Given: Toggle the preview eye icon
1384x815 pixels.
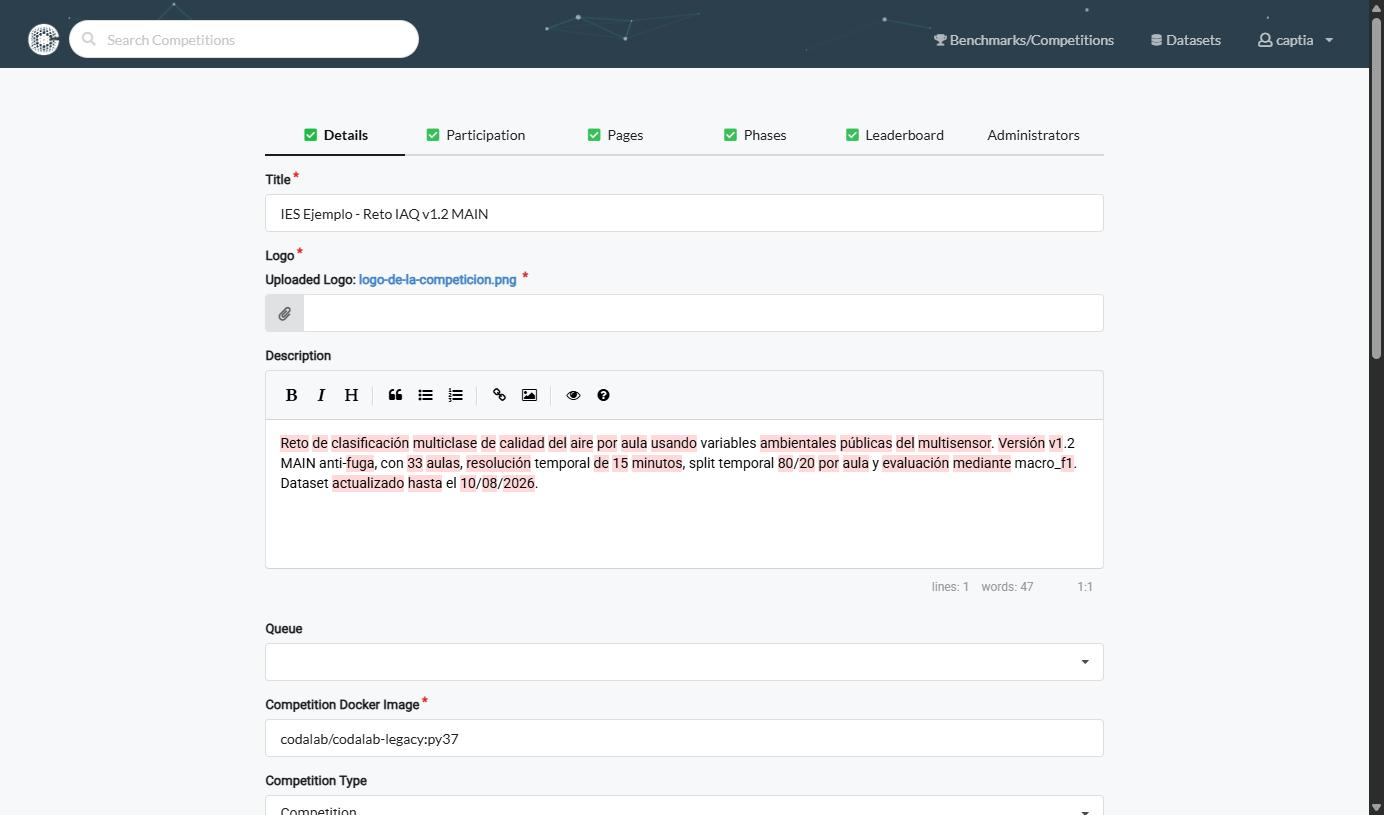Looking at the screenshot, I should coord(573,395).
